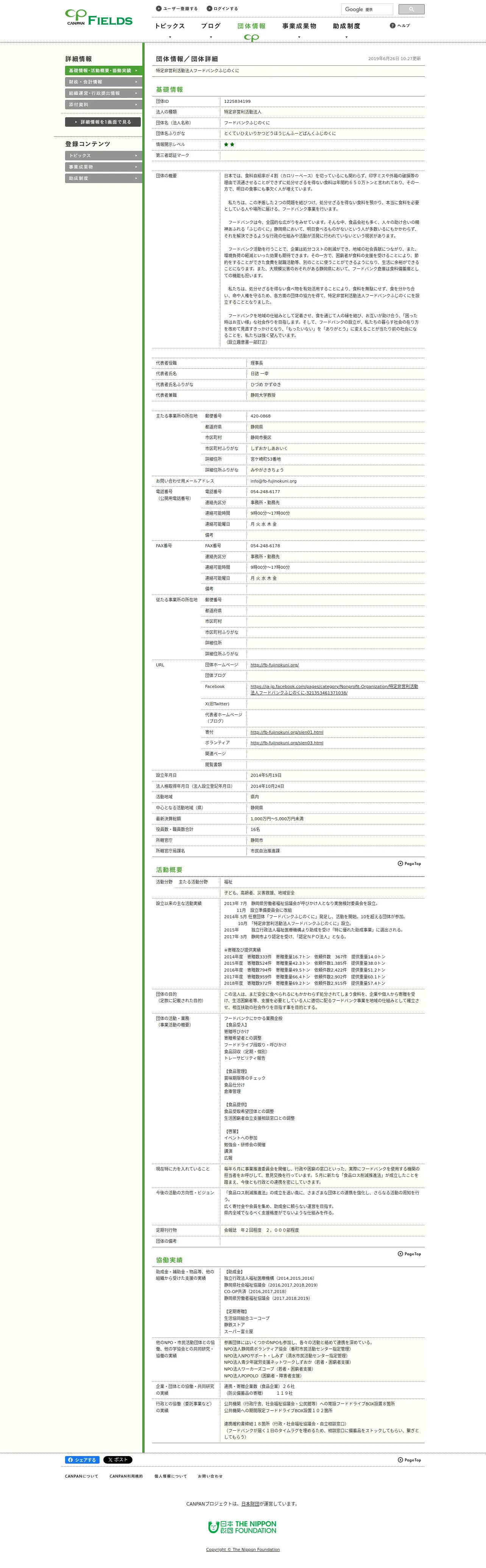Click establishment date 2014年5月19日

click(266, 775)
